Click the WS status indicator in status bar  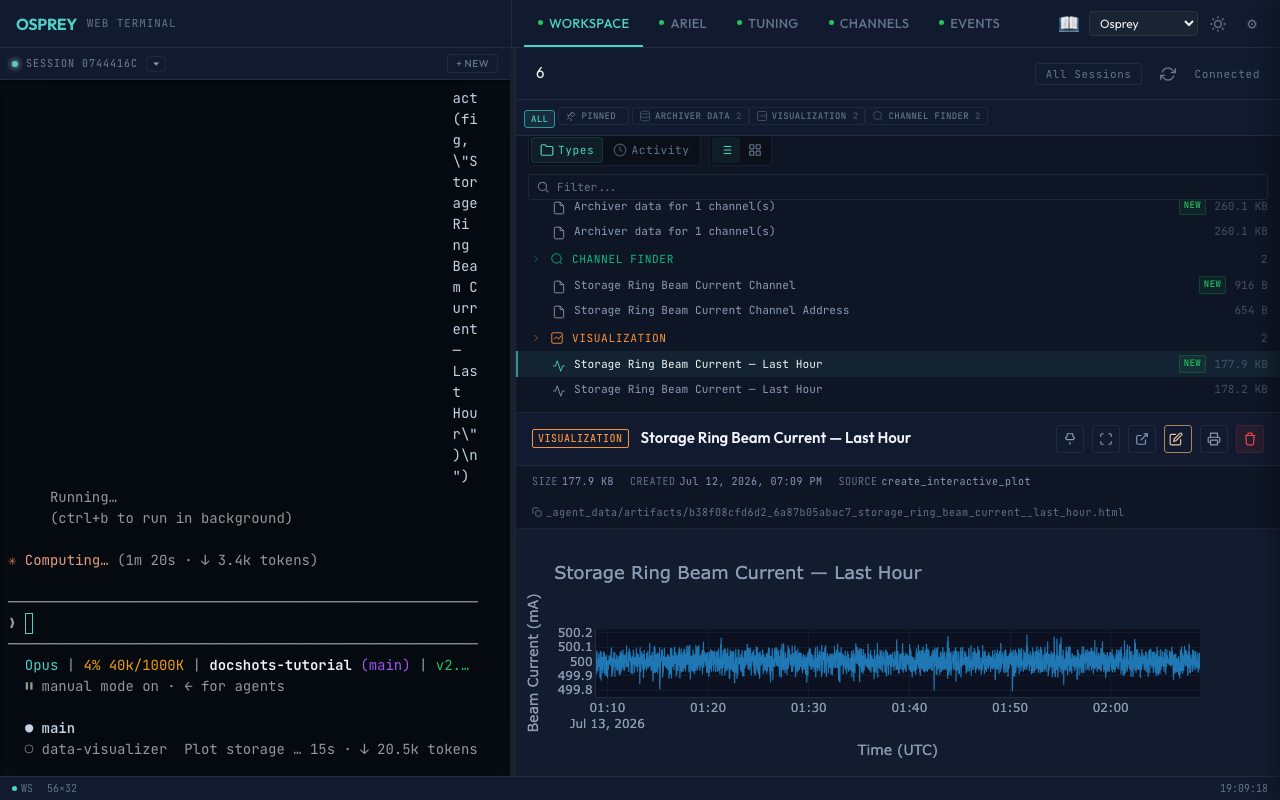tap(22, 788)
